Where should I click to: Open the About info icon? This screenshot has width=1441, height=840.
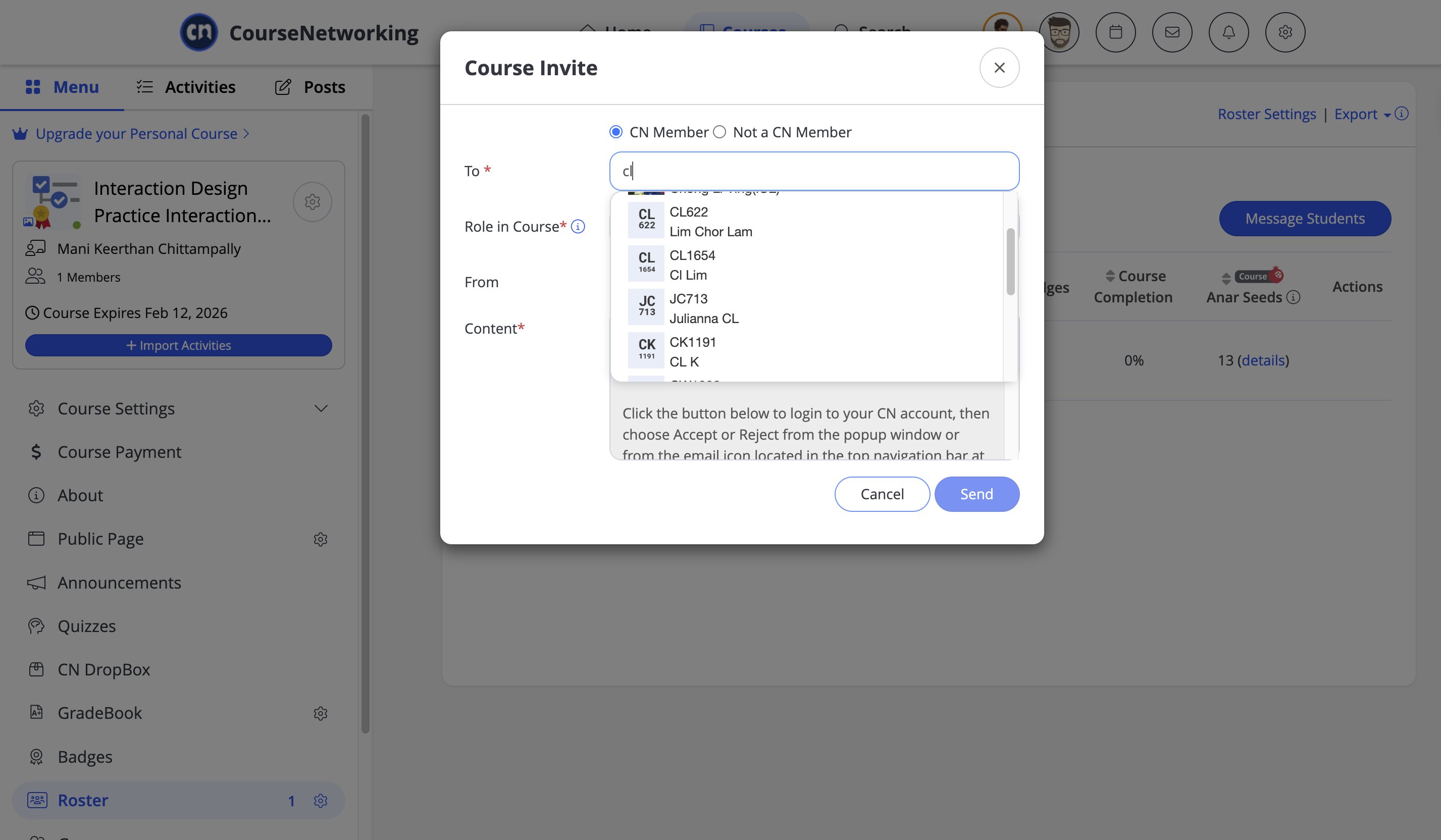(36, 495)
